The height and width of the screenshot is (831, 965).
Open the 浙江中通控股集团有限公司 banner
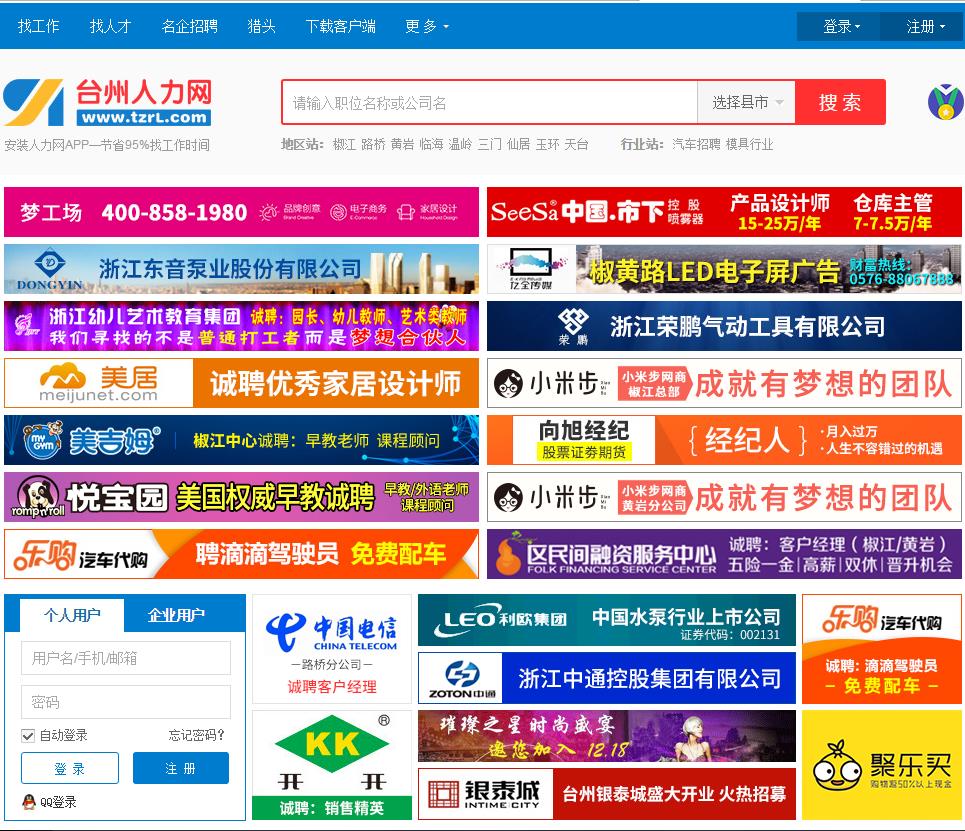pyautogui.click(x=607, y=678)
